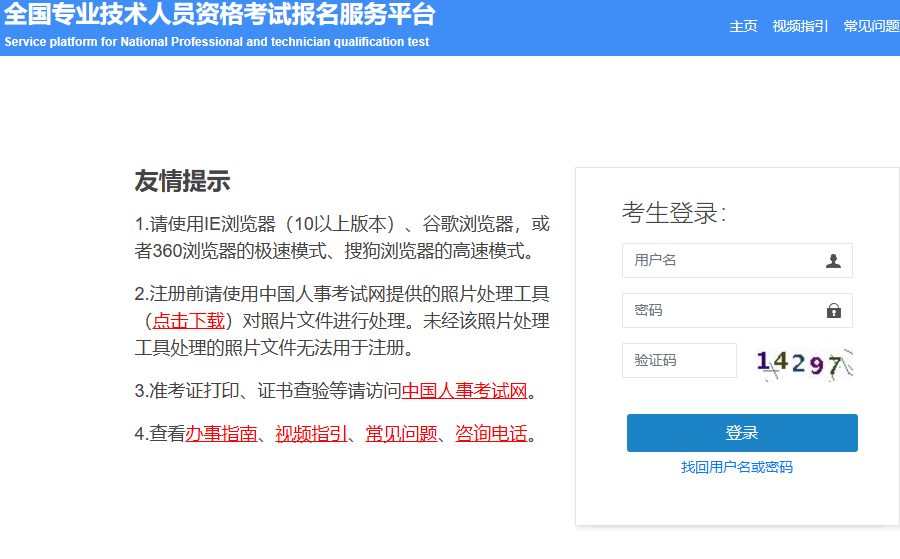
Task: Click the Chinese platform title in the header
Action: [220, 15]
